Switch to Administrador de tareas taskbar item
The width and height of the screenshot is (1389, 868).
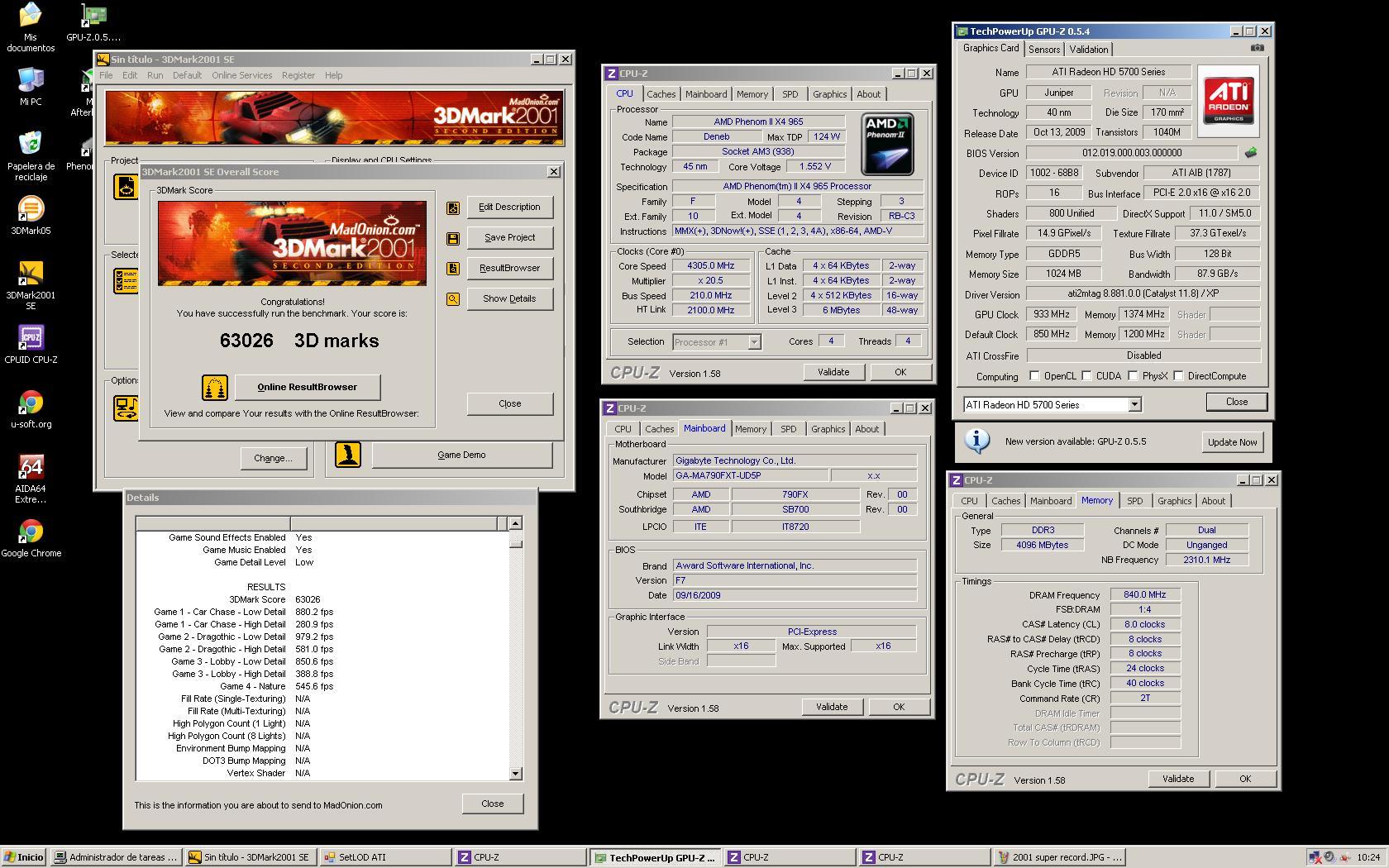tap(116, 857)
